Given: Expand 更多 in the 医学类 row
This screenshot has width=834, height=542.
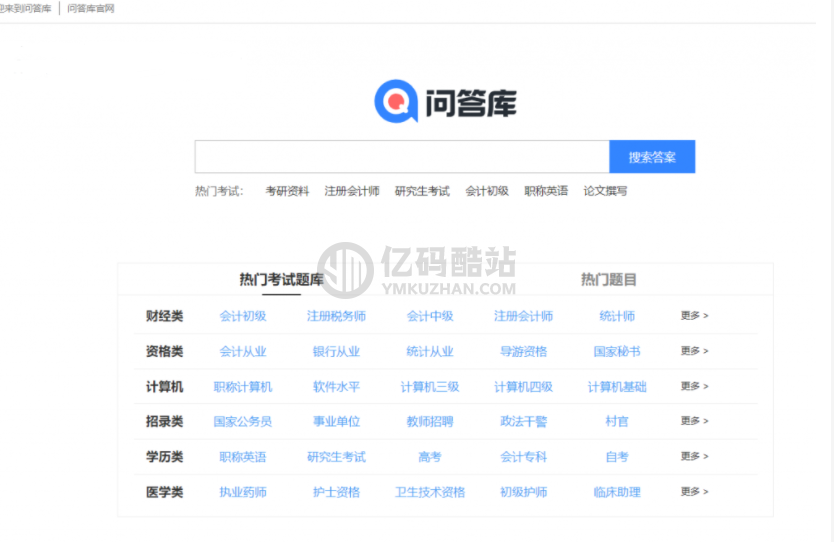Looking at the screenshot, I should point(695,491).
